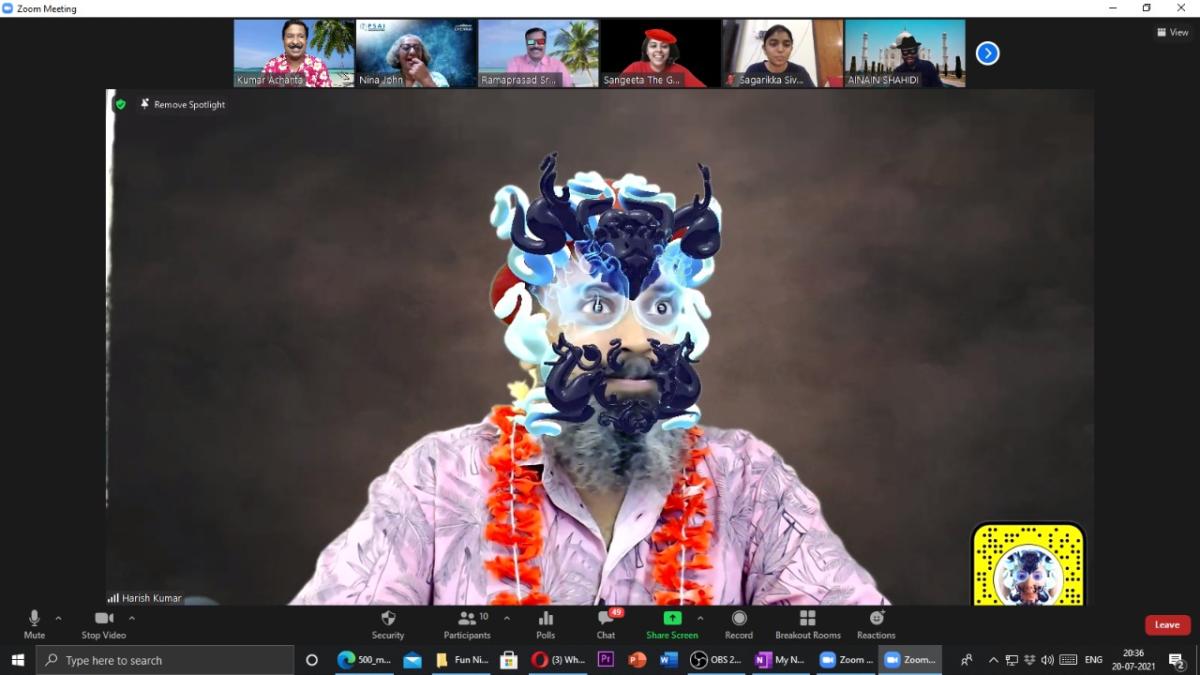Image resolution: width=1200 pixels, height=675 pixels.
Task: Expand the arrow next to Share Screen
Action: click(700, 618)
